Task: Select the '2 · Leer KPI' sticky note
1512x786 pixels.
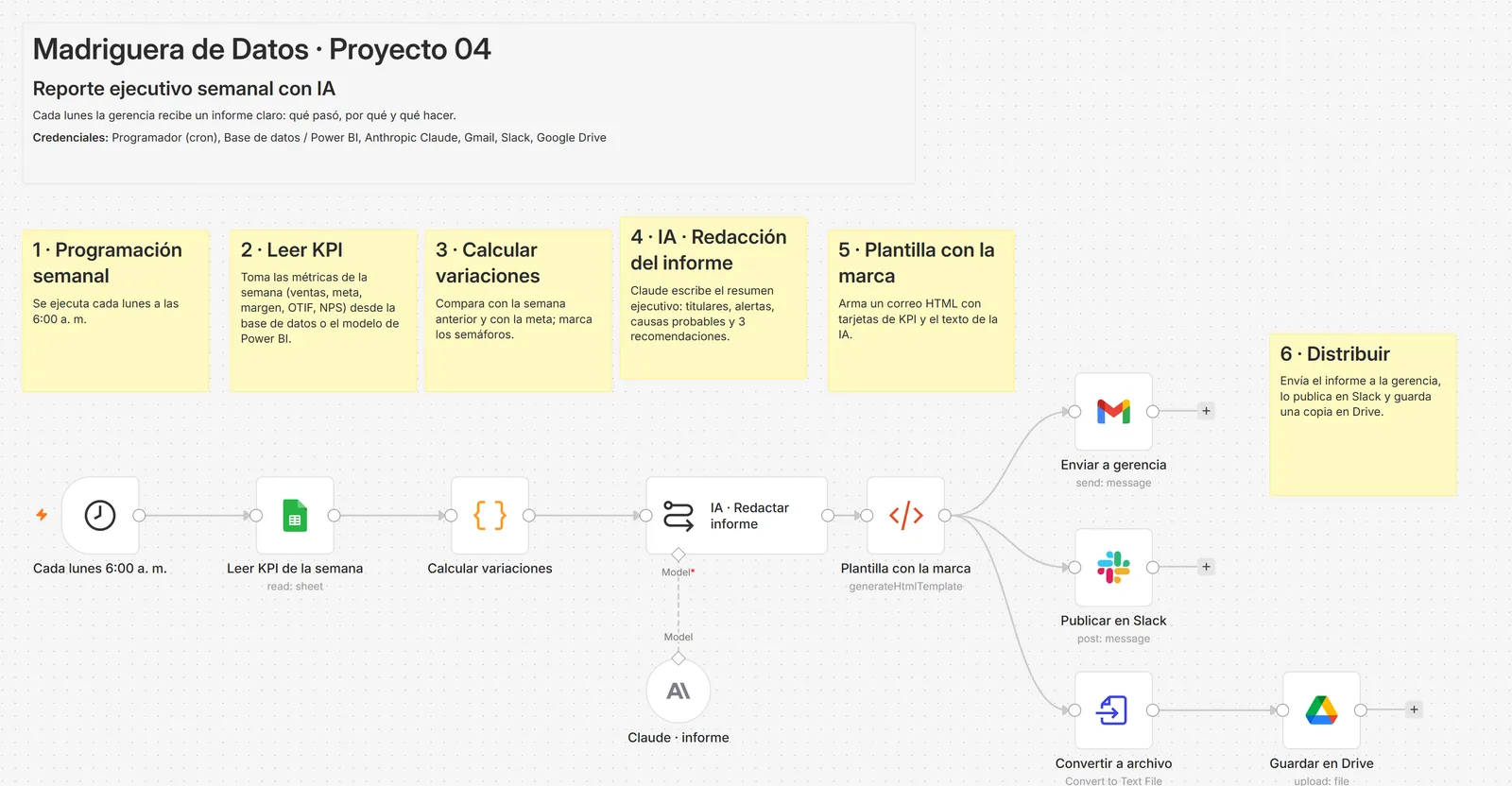Action: (x=323, y=310)
